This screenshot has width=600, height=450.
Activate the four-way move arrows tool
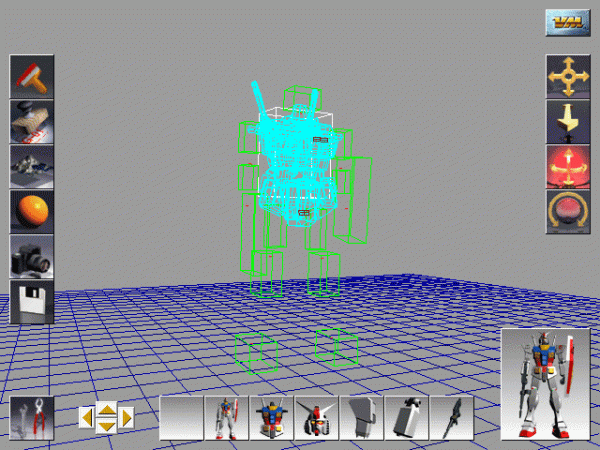pos(568,77)
